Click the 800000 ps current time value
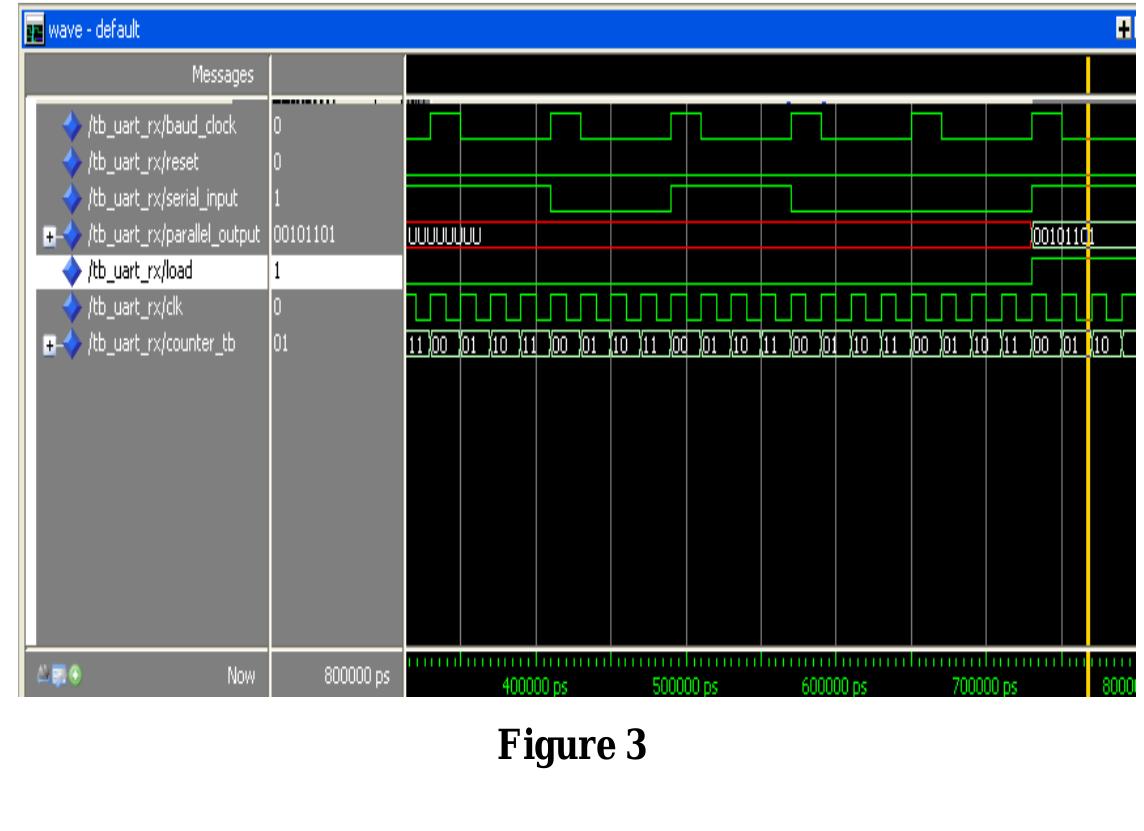Screen dimensions: 1144x831 pyautogui.click(x=357, y=676)
